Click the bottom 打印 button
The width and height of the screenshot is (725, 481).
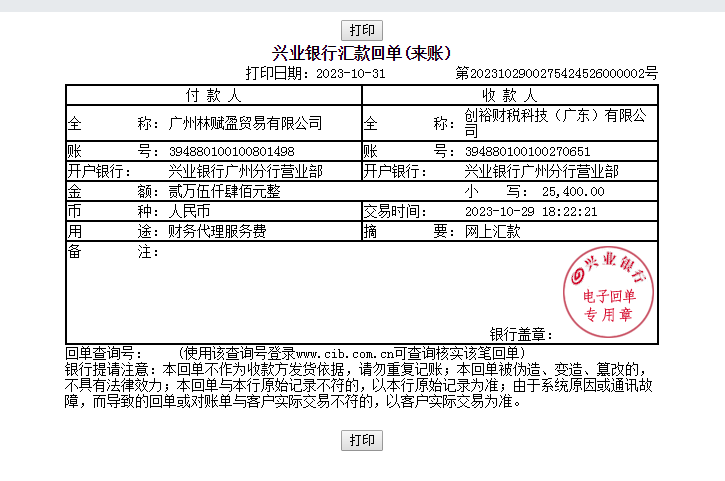[x=362, y=440]
